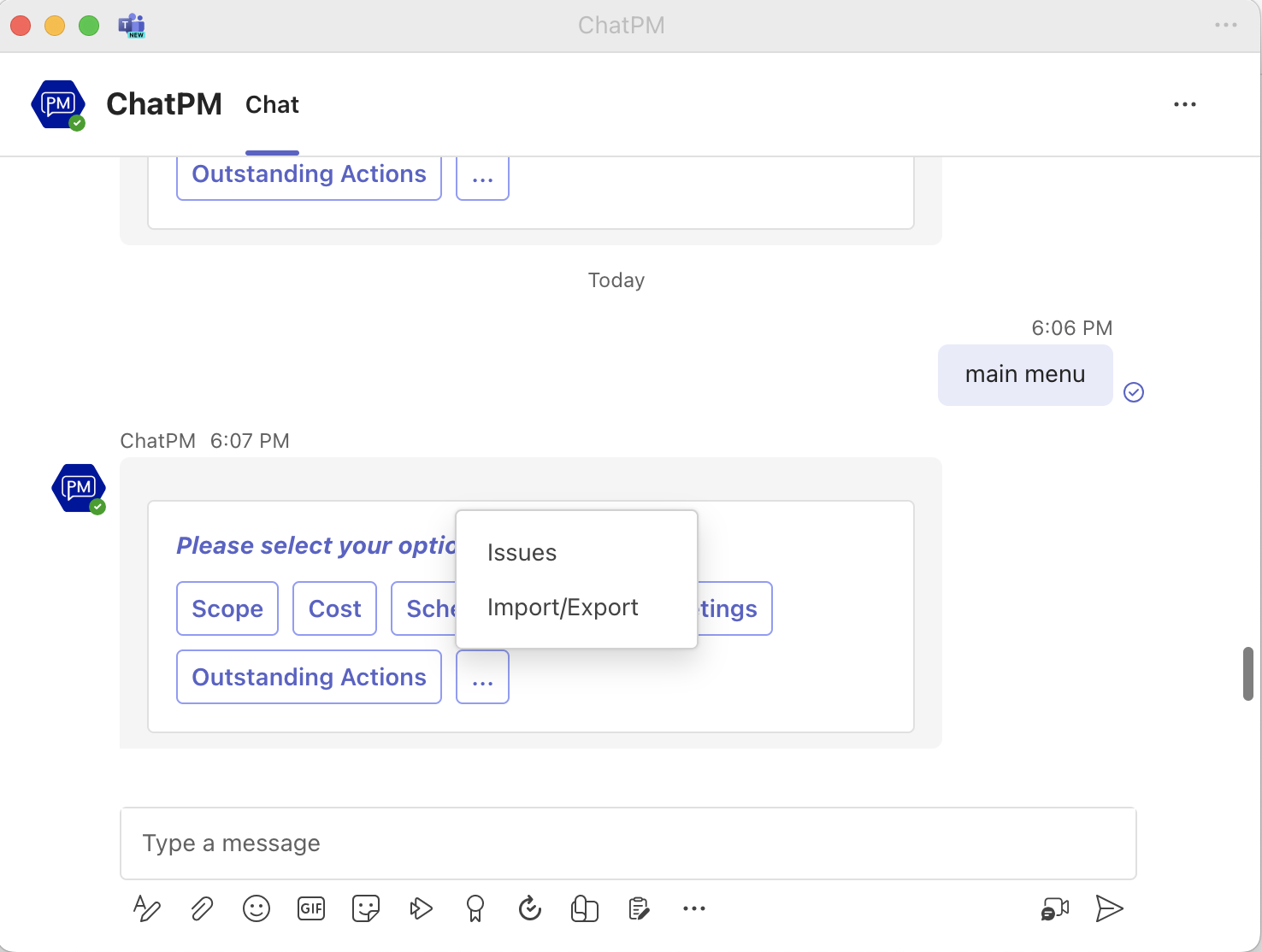Open title bar ellipsis menu
This screenshot has width=1262, height=952.
(1226, 25)
